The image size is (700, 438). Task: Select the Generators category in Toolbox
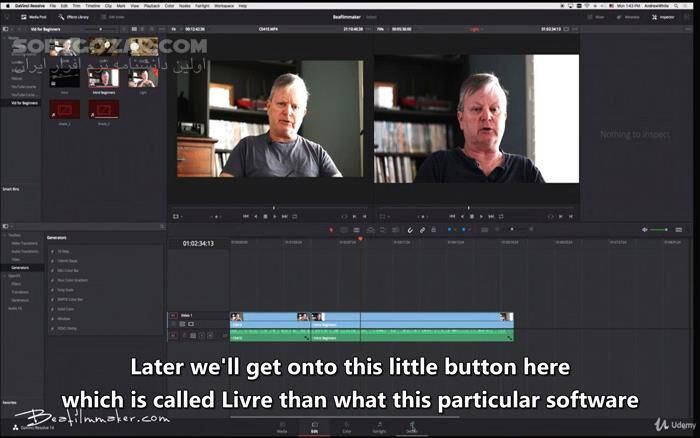(20, 268)
